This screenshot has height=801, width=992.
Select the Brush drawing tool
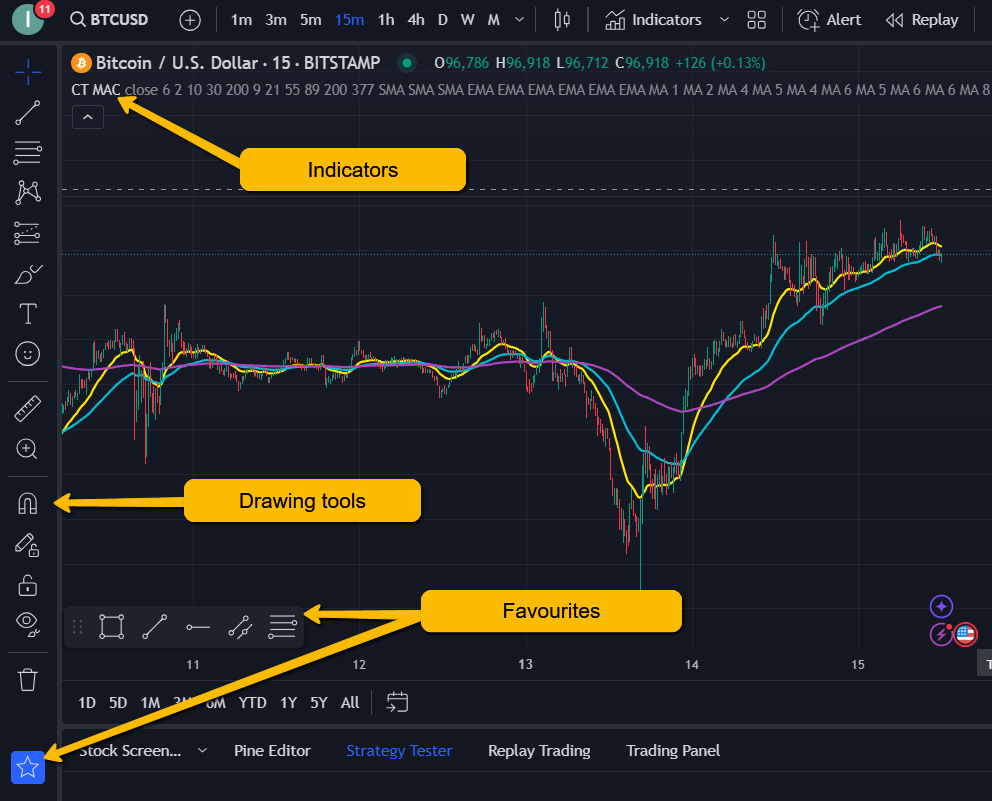tap(27, 273)
